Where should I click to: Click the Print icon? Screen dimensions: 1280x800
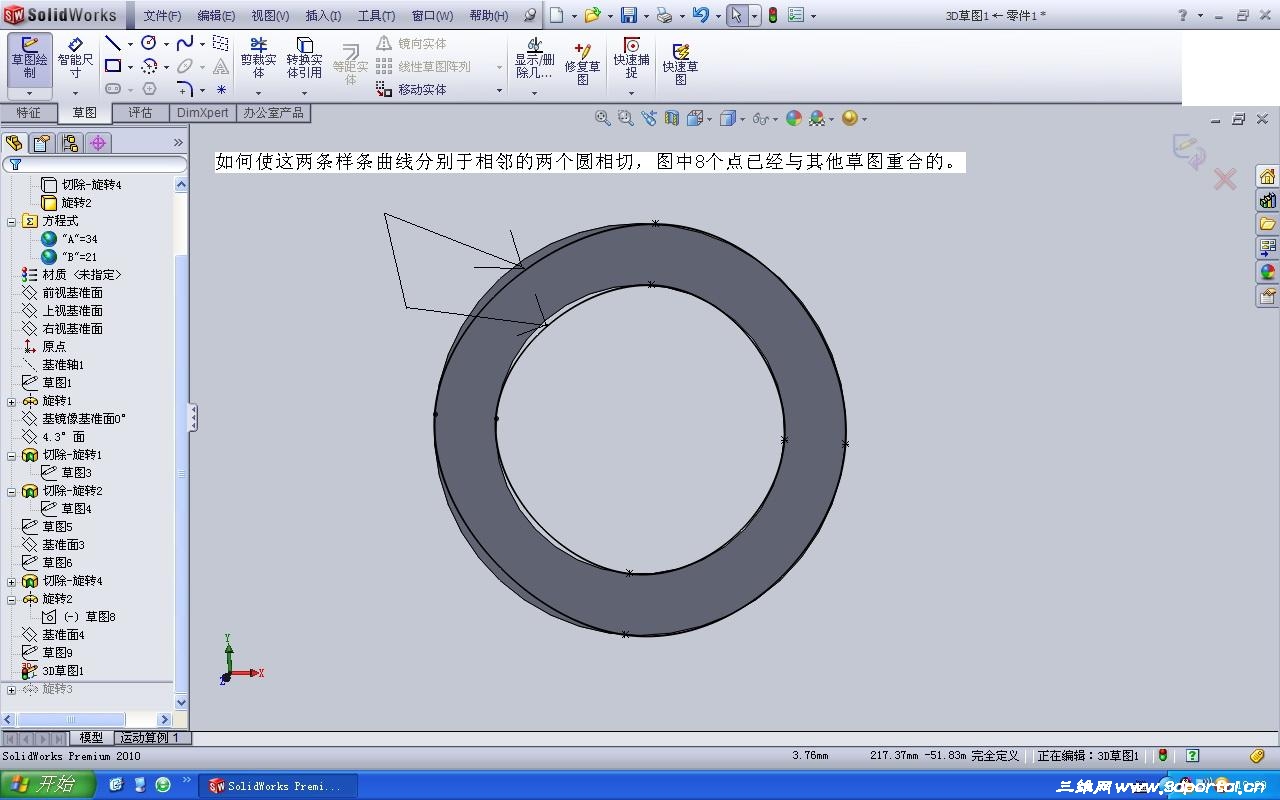(x=664, y=15)
